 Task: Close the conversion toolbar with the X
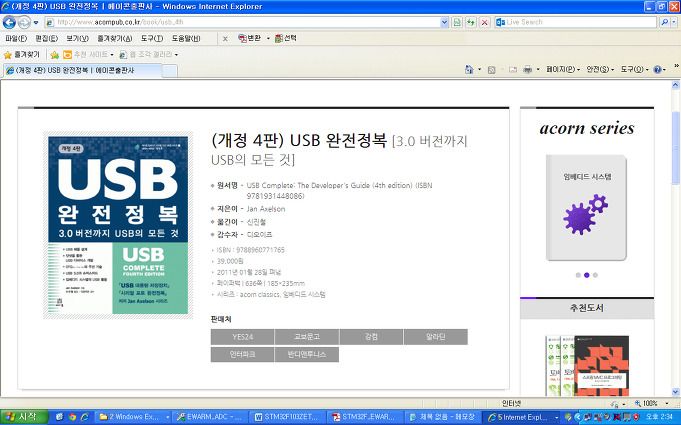225,39
